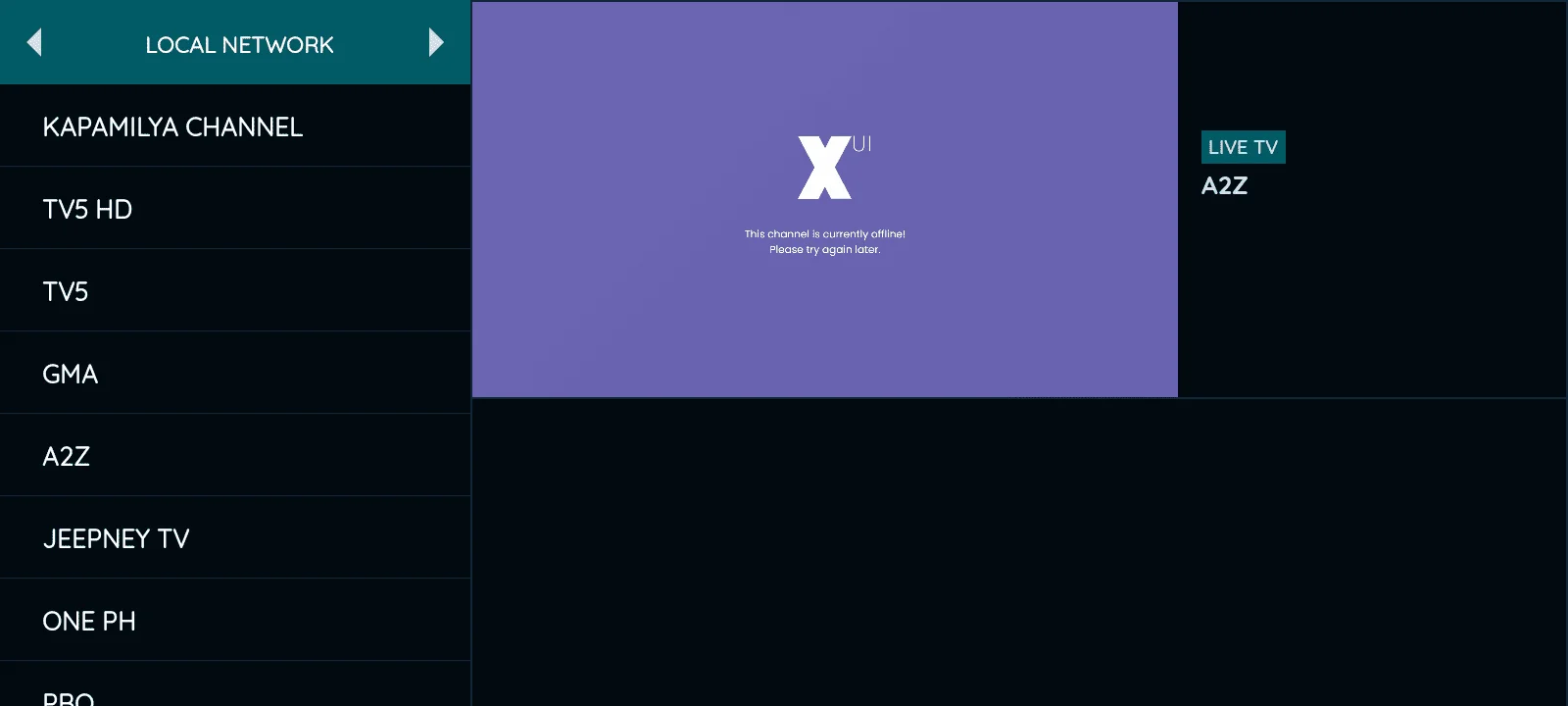1568x706 pixels.
Task: Click the A2Z title beside the preview
Action: (x=1224, y=185)
